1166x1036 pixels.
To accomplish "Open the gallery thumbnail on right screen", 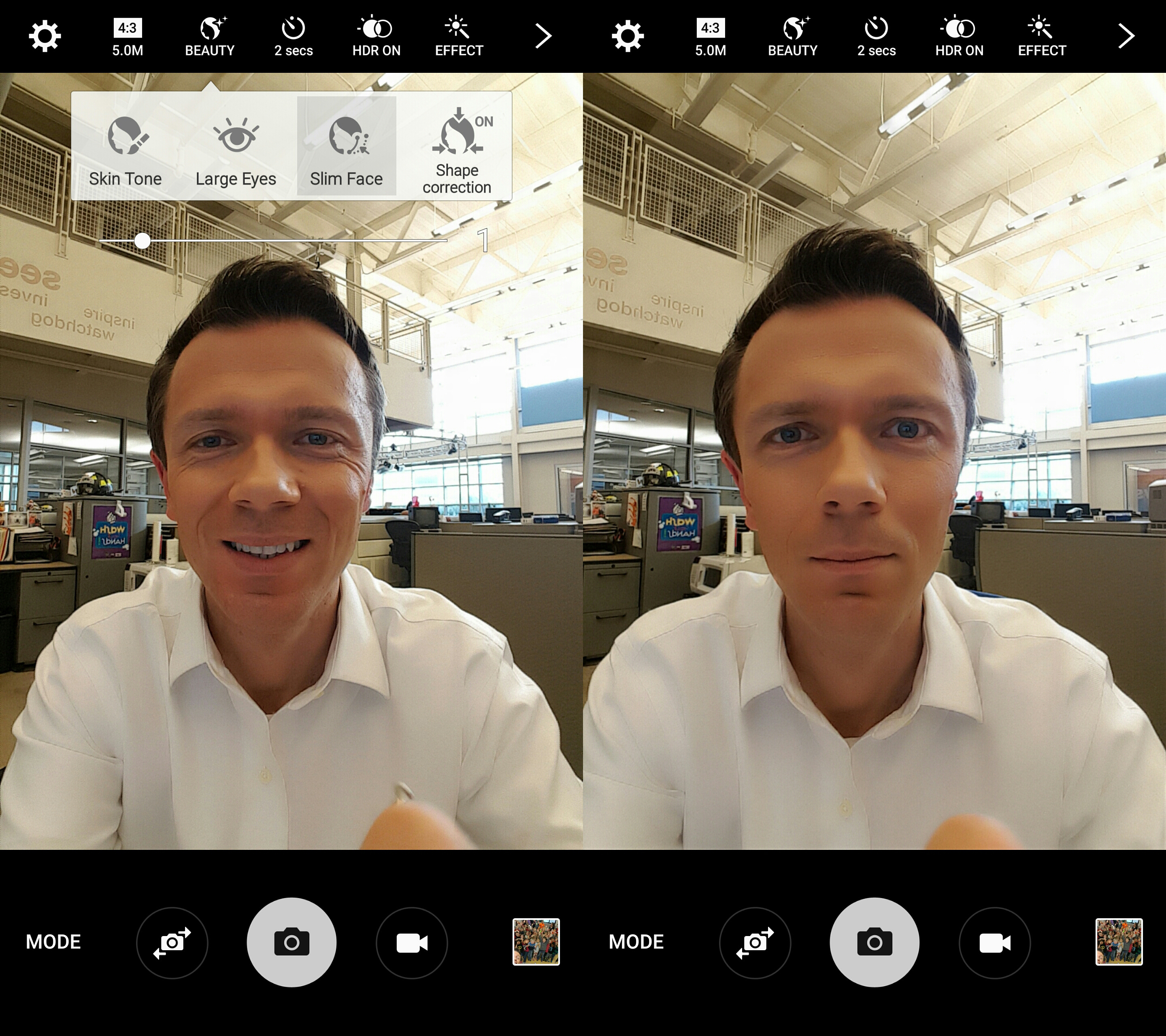I will 1119,942.
